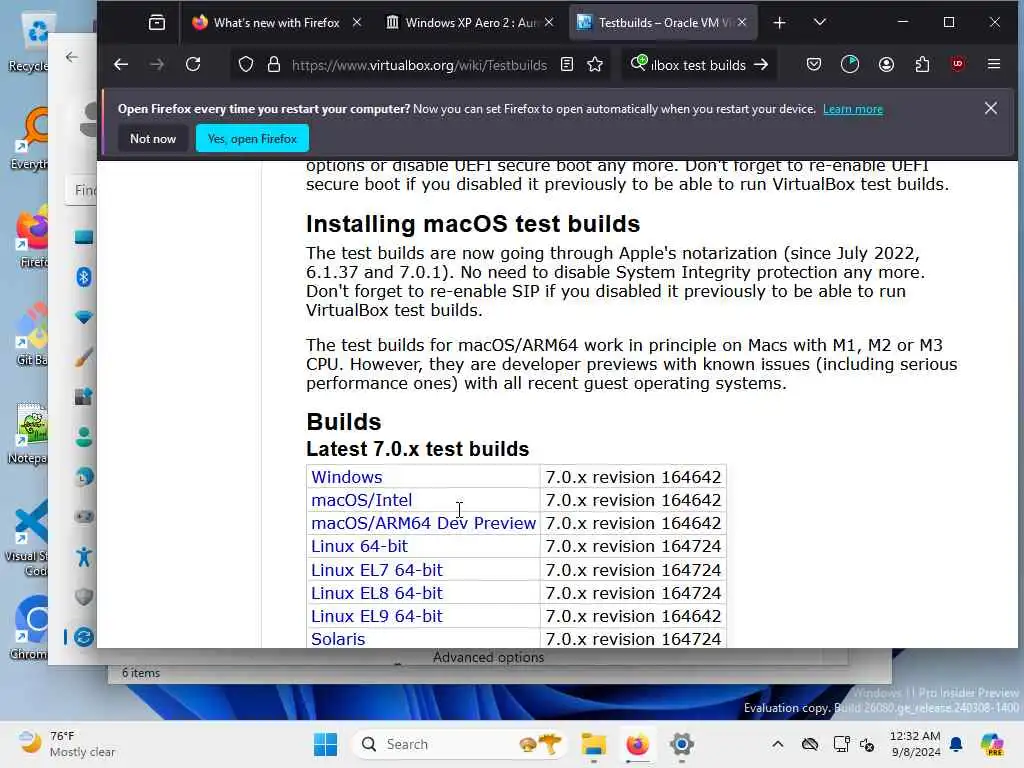1024x768 pixels.
Task: Open Extensions puzzle icon
Action: [x=922, y=65]
